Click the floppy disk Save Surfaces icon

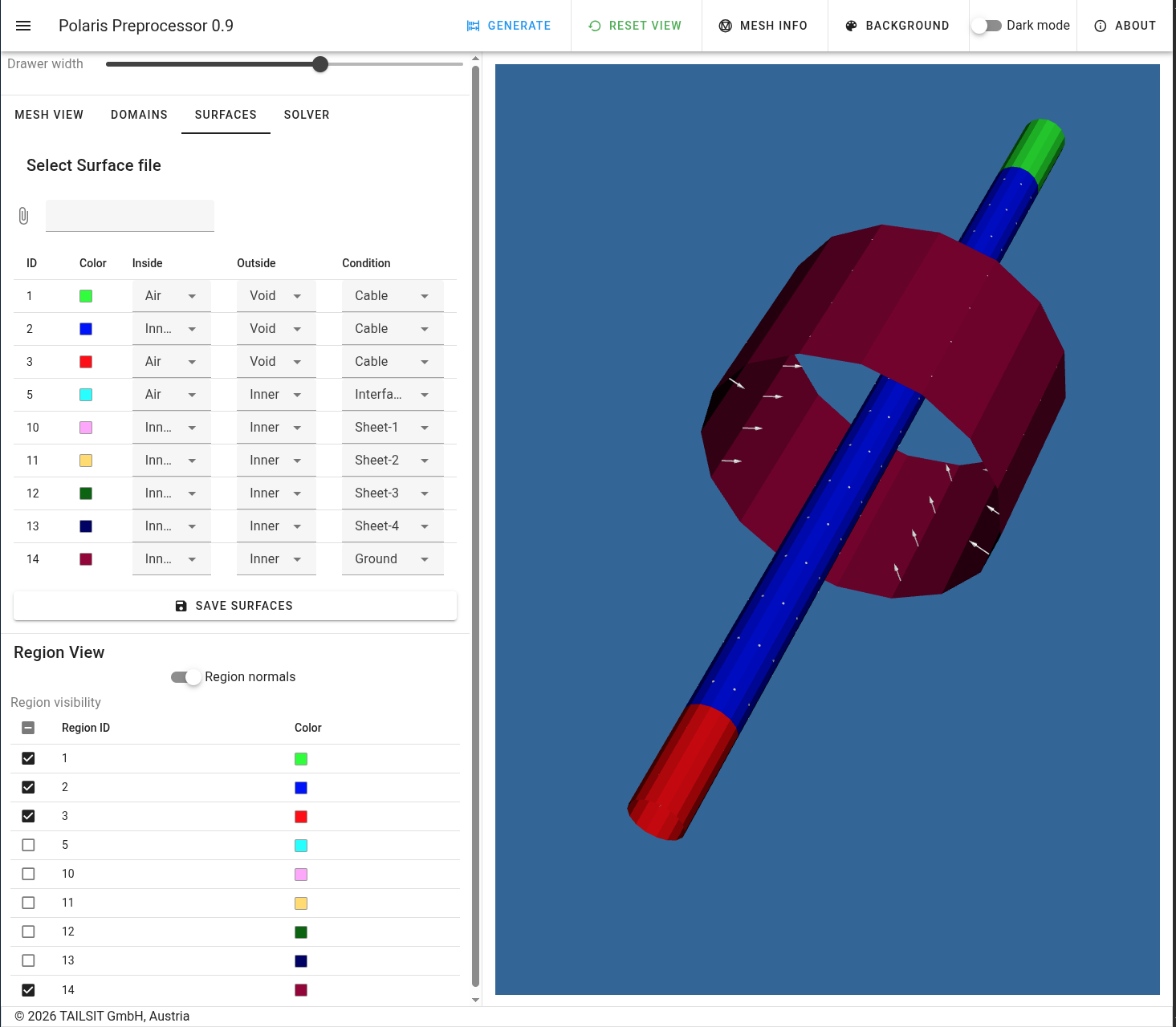click(x=181, y=606)
